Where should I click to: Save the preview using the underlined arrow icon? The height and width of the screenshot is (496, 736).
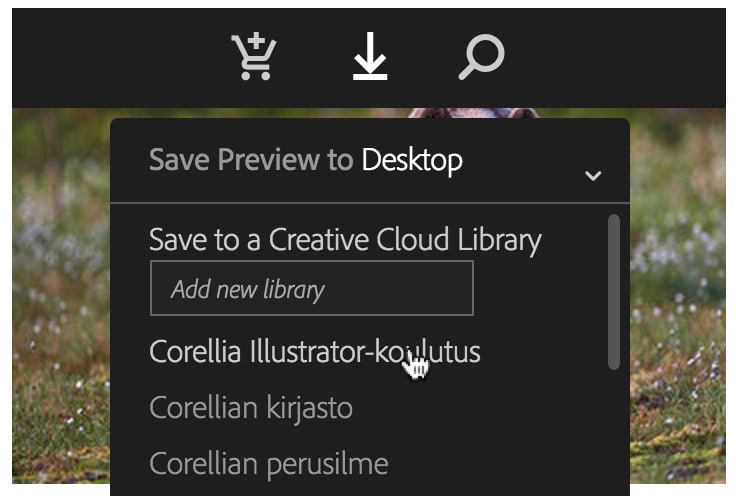pyautogui.click(x=370, y=56)
